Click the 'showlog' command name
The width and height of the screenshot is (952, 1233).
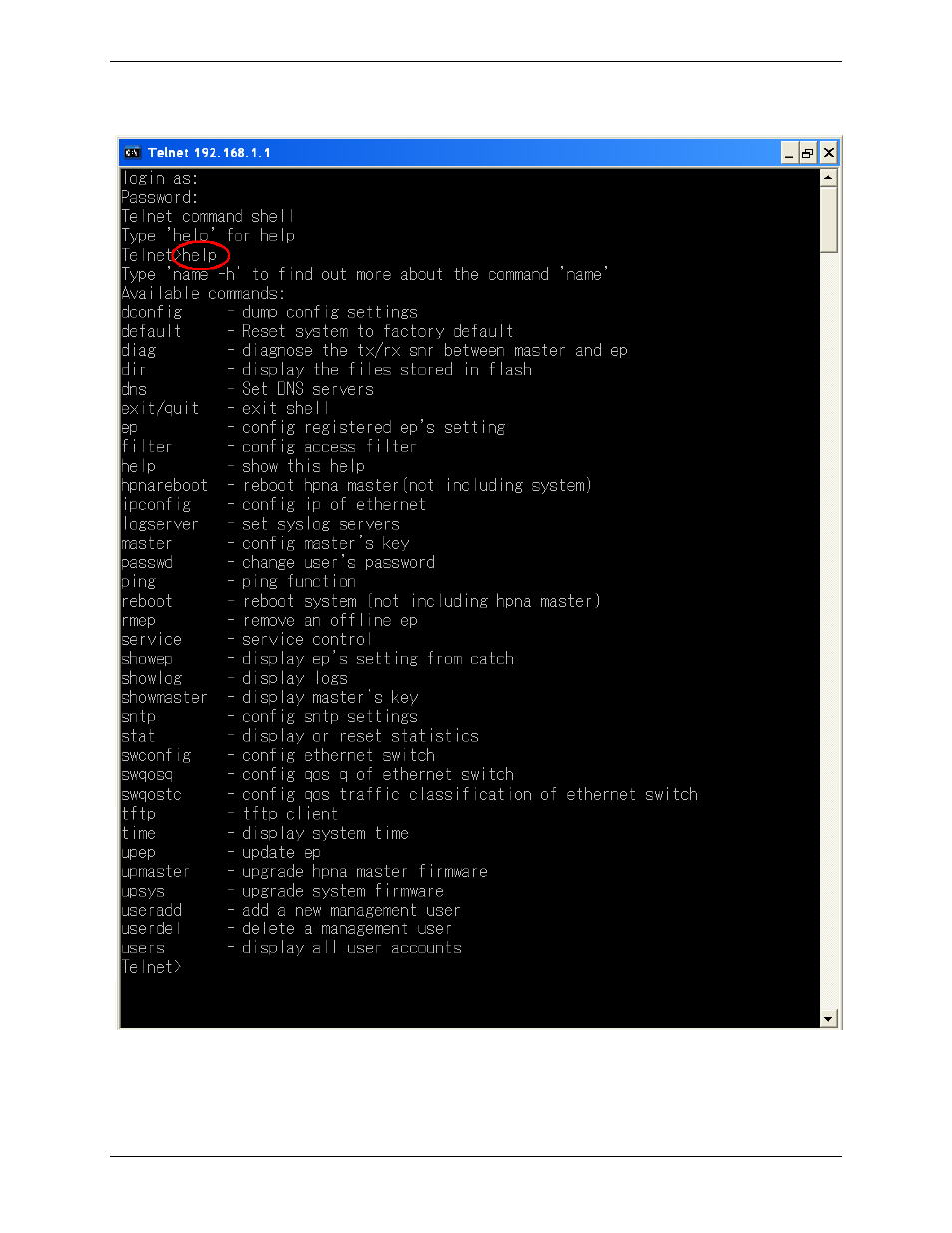click(152, 679)
